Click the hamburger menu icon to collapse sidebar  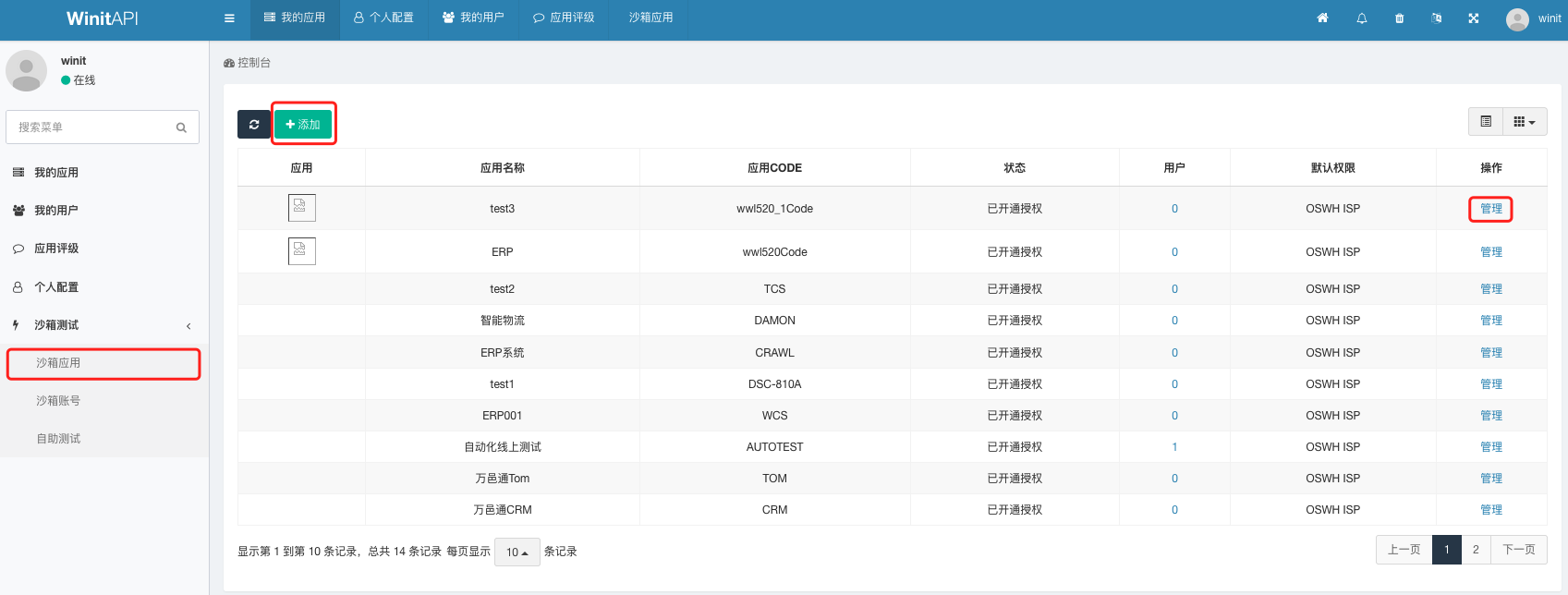tap(229, 18)
